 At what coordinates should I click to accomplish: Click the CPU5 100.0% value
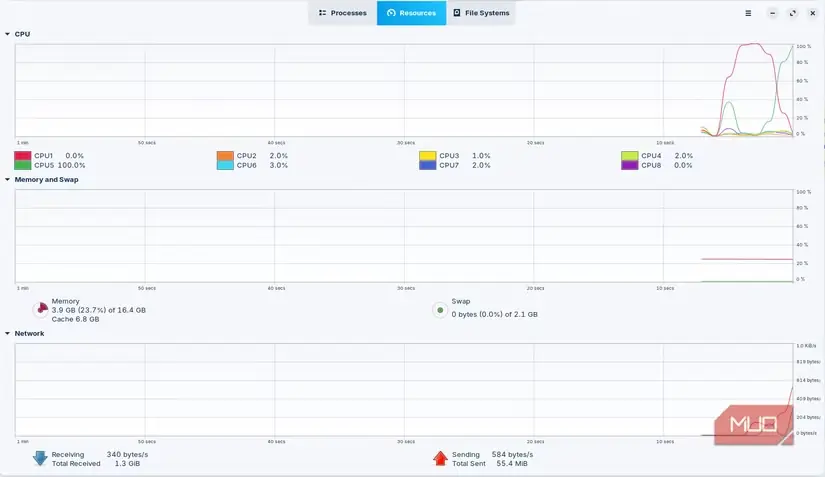72,165
